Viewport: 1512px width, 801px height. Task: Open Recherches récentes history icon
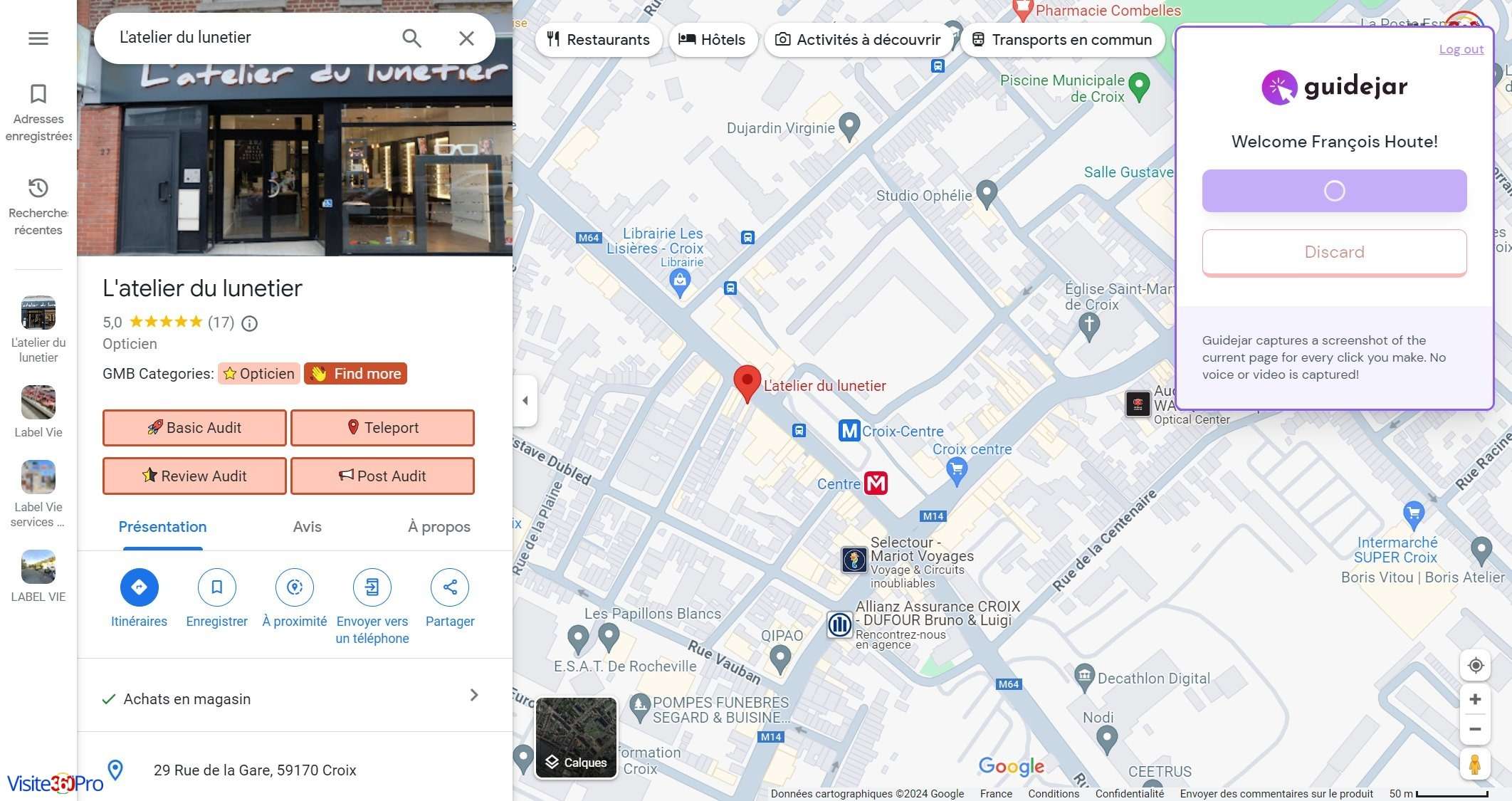tap(38, 188)
